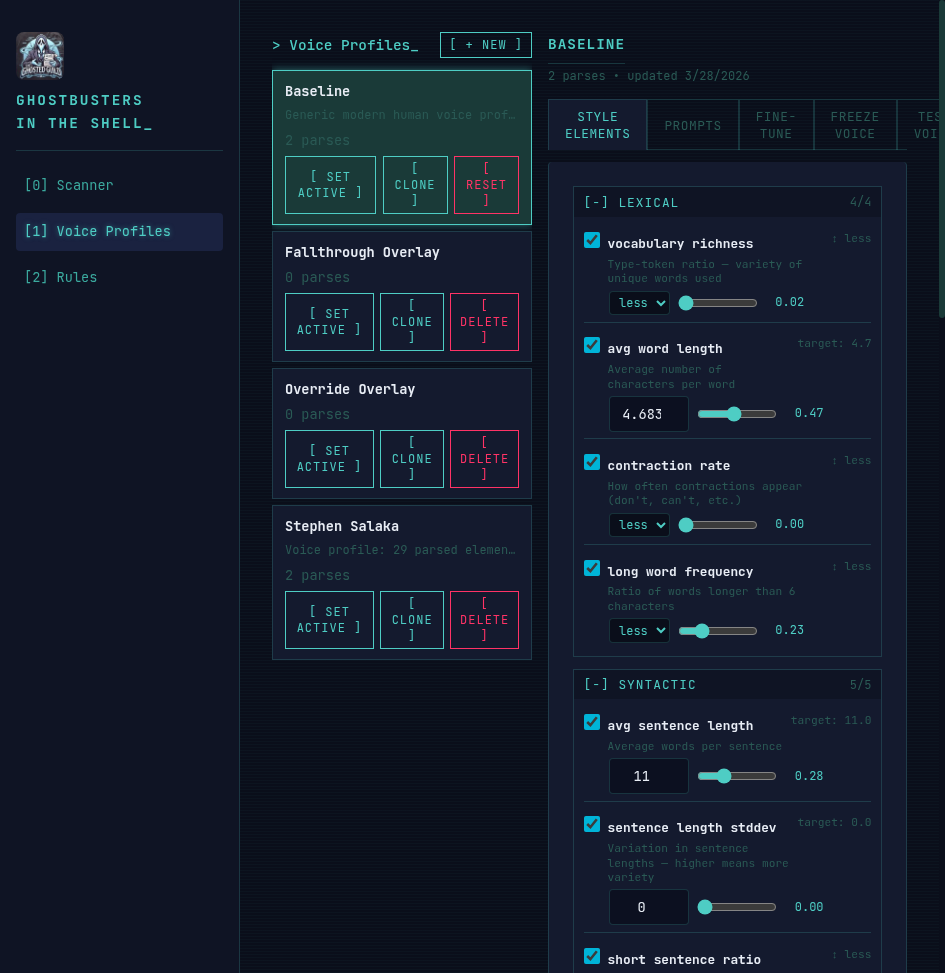The height and width of the screenshot is (973, 945).
Task: Reset the Baseline profile
Action: pos(485,184)
